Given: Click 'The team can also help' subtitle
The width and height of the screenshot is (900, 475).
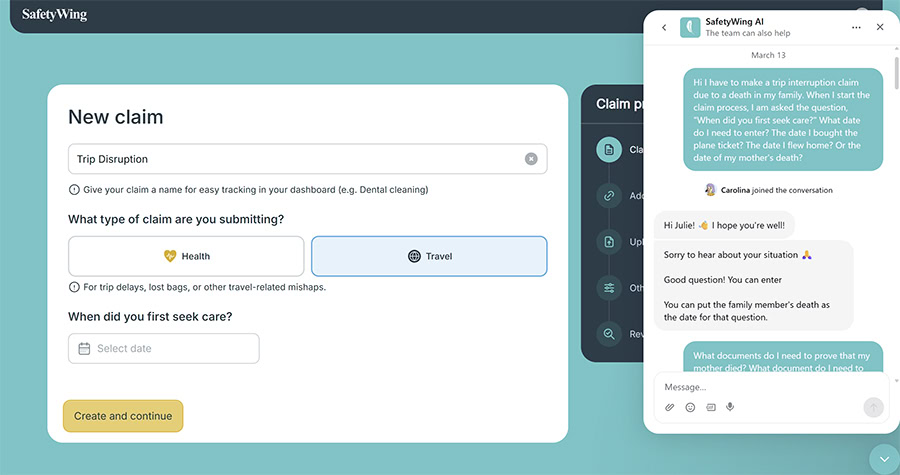Looking at the screenshot, I should (x=748, y=33).
